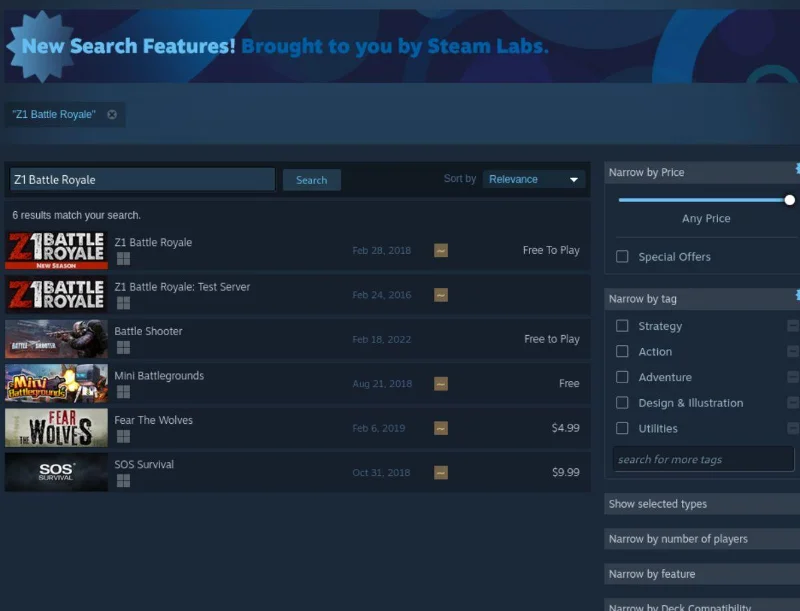Open the Fear The Wolves title link

point(154,420)
